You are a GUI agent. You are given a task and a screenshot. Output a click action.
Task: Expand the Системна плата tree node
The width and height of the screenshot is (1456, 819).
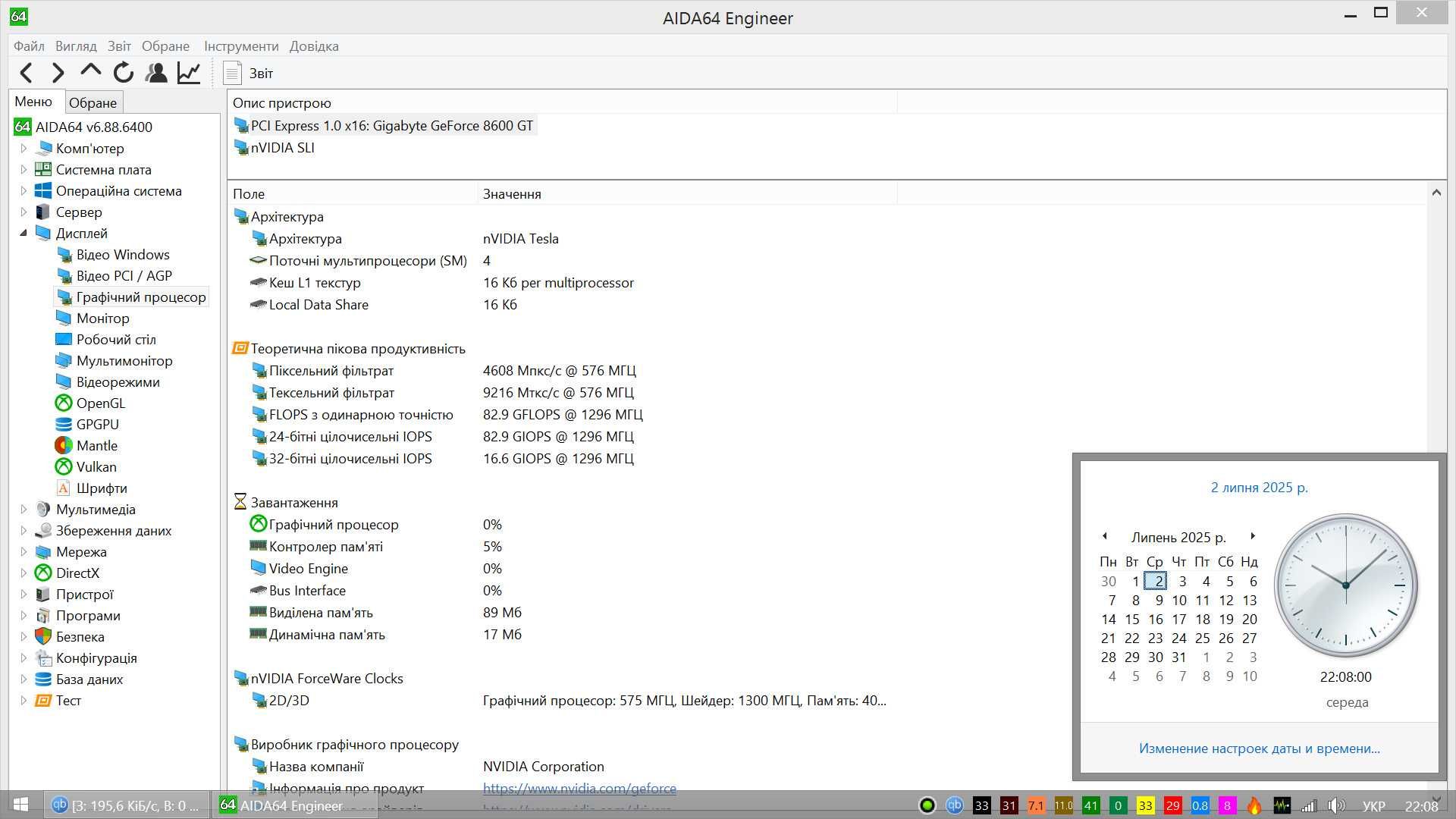click(23, 170)
